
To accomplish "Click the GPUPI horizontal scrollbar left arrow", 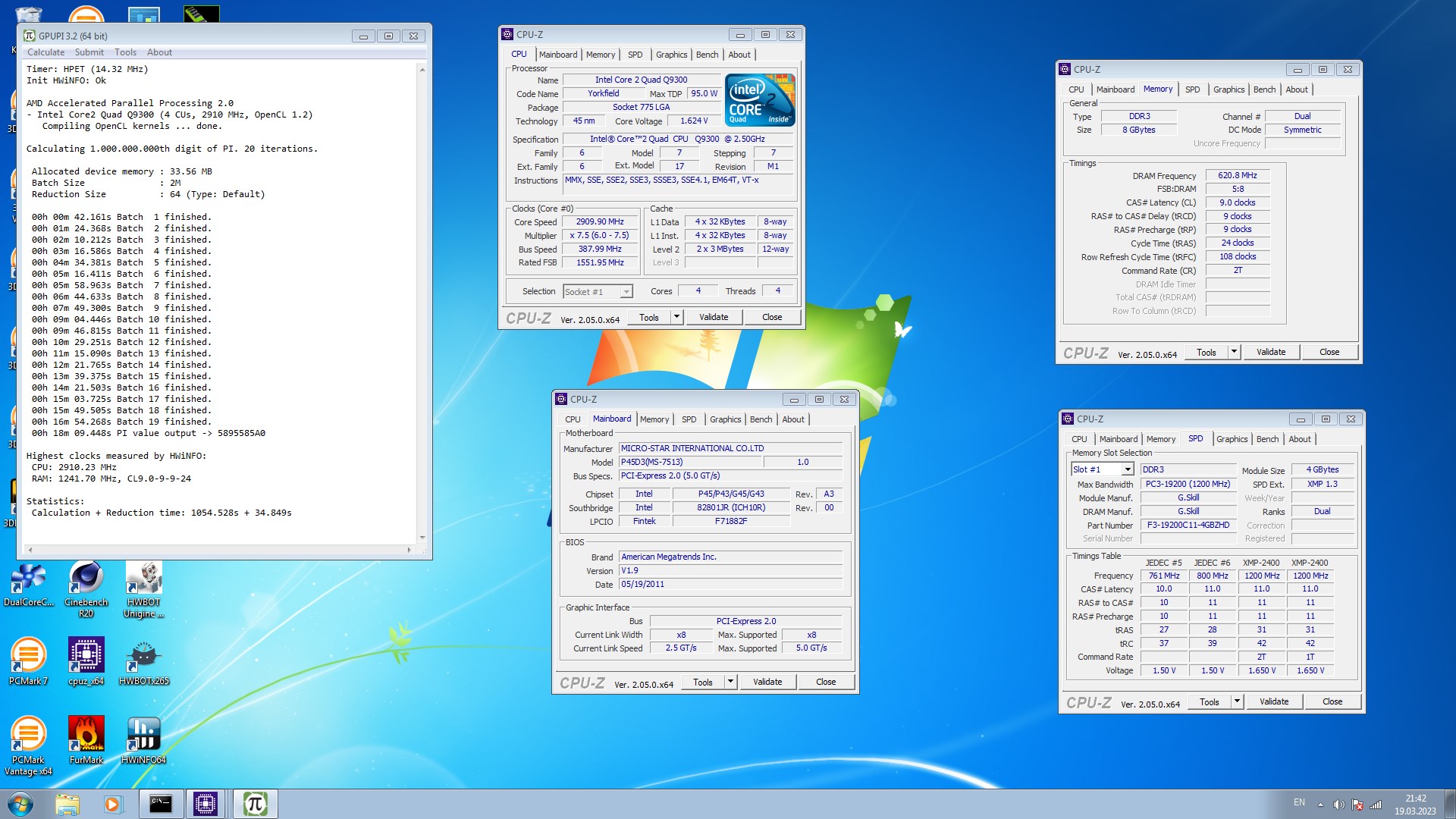I will pyautogui.click(x=30, y=550).
